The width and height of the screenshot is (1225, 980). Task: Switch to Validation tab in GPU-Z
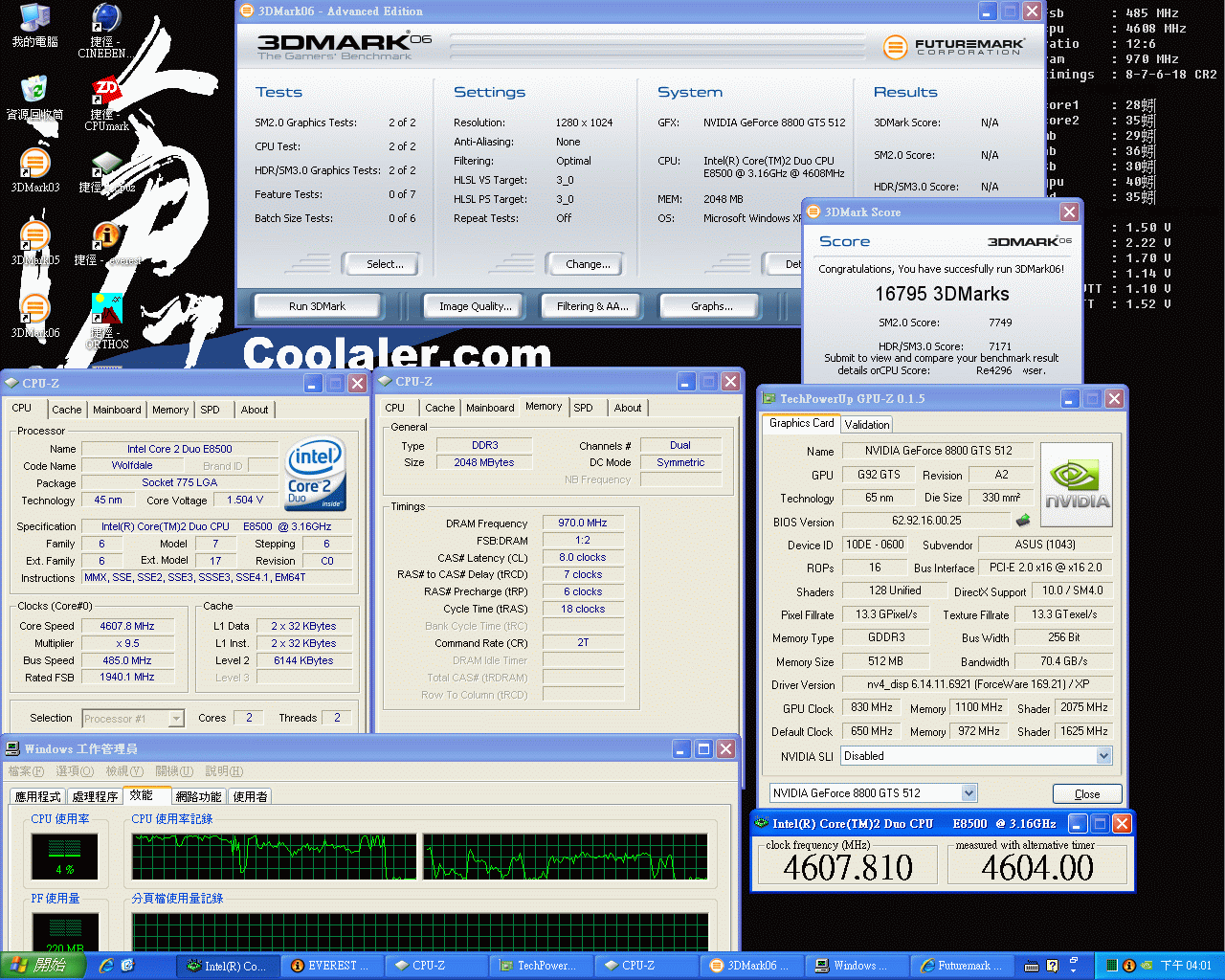[867, 424]
